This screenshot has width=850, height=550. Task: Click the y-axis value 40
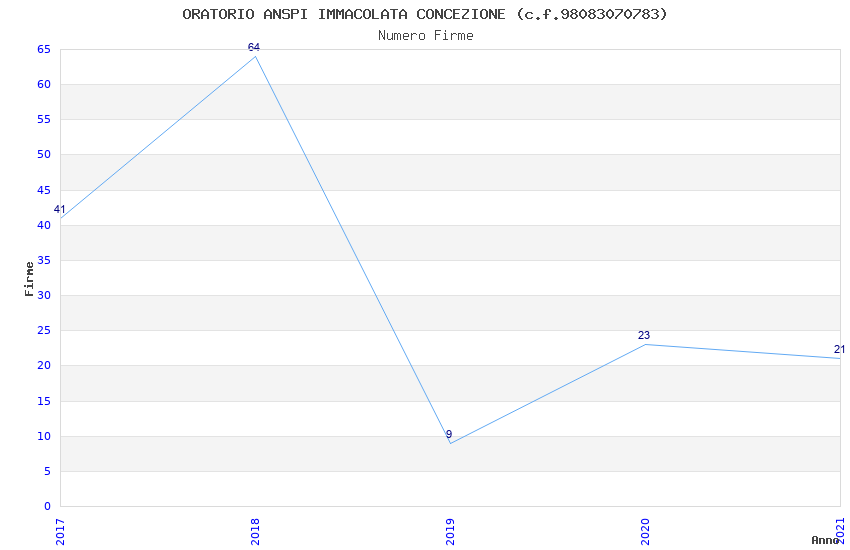click(x=44, y=225)
